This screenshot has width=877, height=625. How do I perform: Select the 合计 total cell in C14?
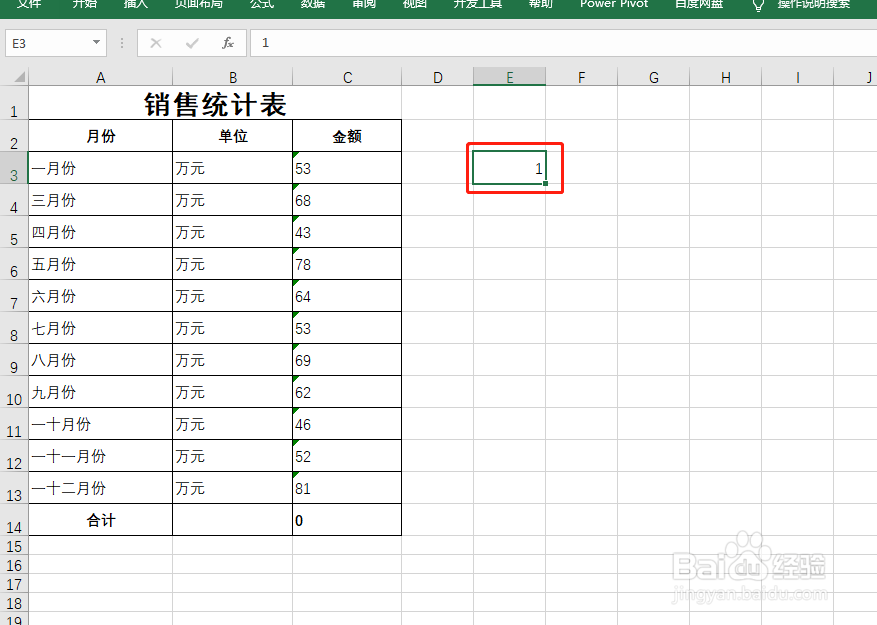click(347, 519)
